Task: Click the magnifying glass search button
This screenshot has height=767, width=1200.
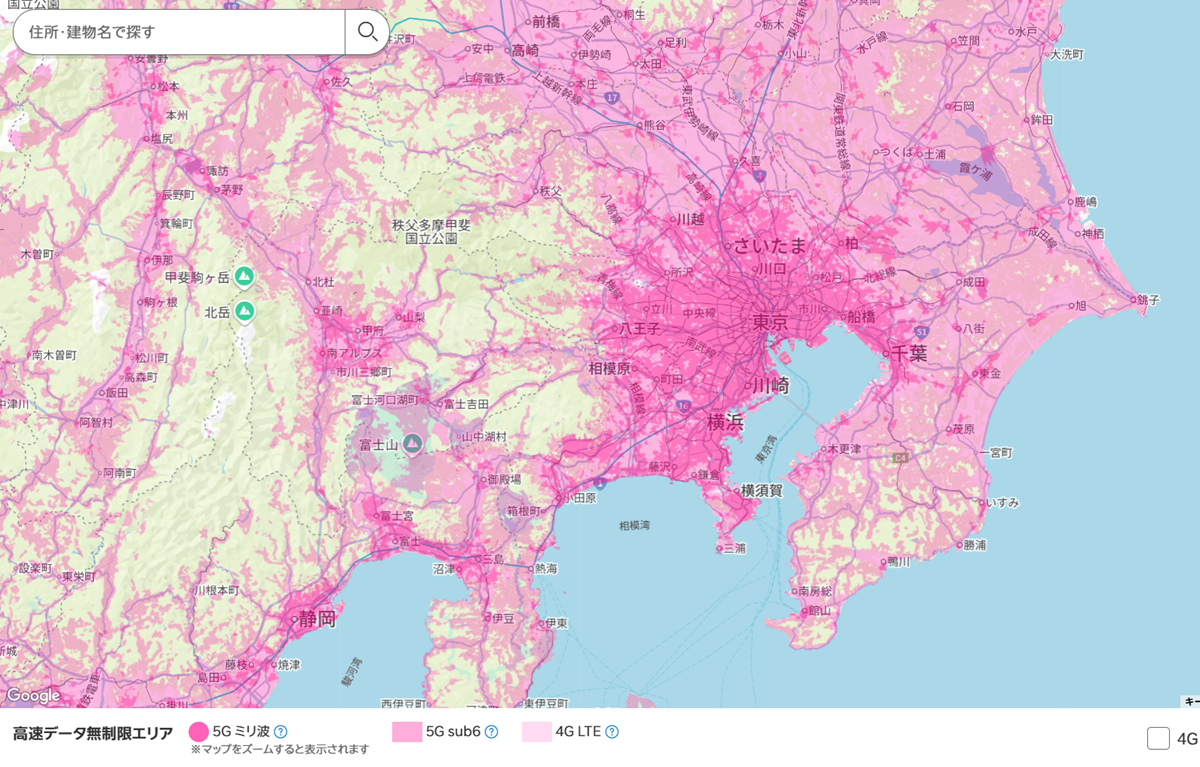Action: pyautogui.click(x=367, y=32)
